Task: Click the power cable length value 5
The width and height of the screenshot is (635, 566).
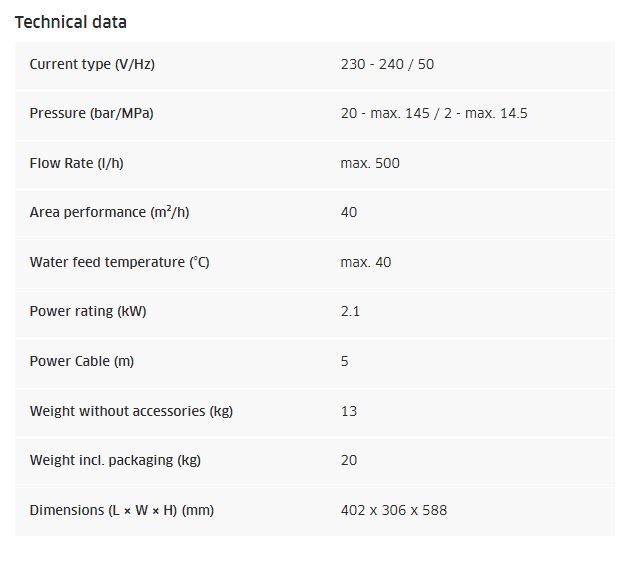Action: (345, 361)
